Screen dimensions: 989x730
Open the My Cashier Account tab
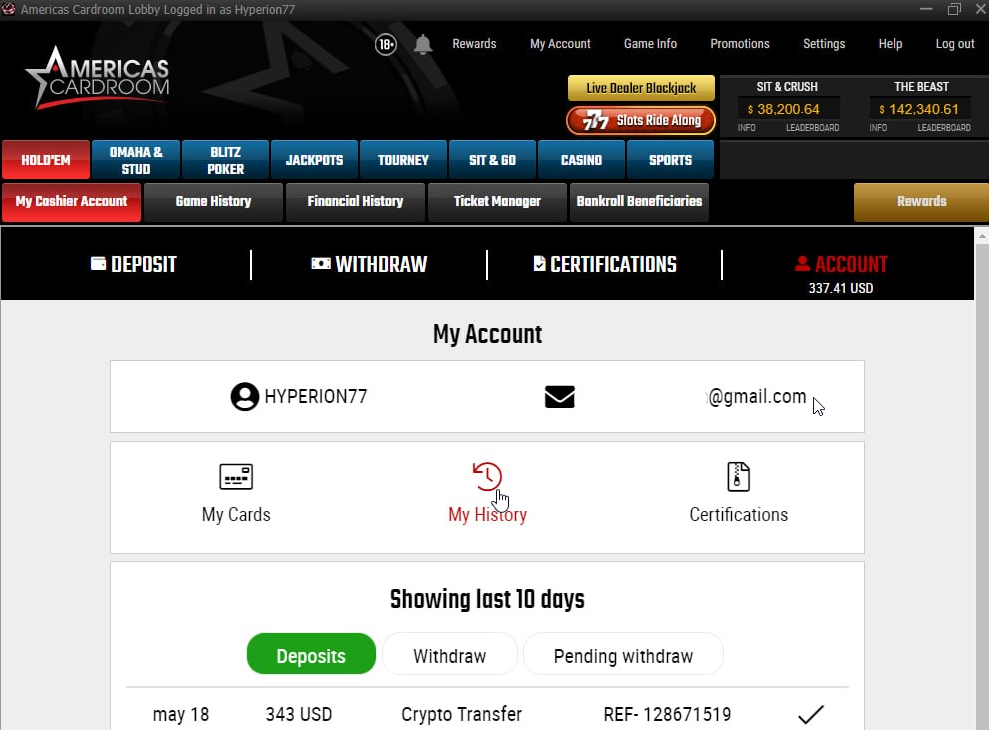click(71, 201)
